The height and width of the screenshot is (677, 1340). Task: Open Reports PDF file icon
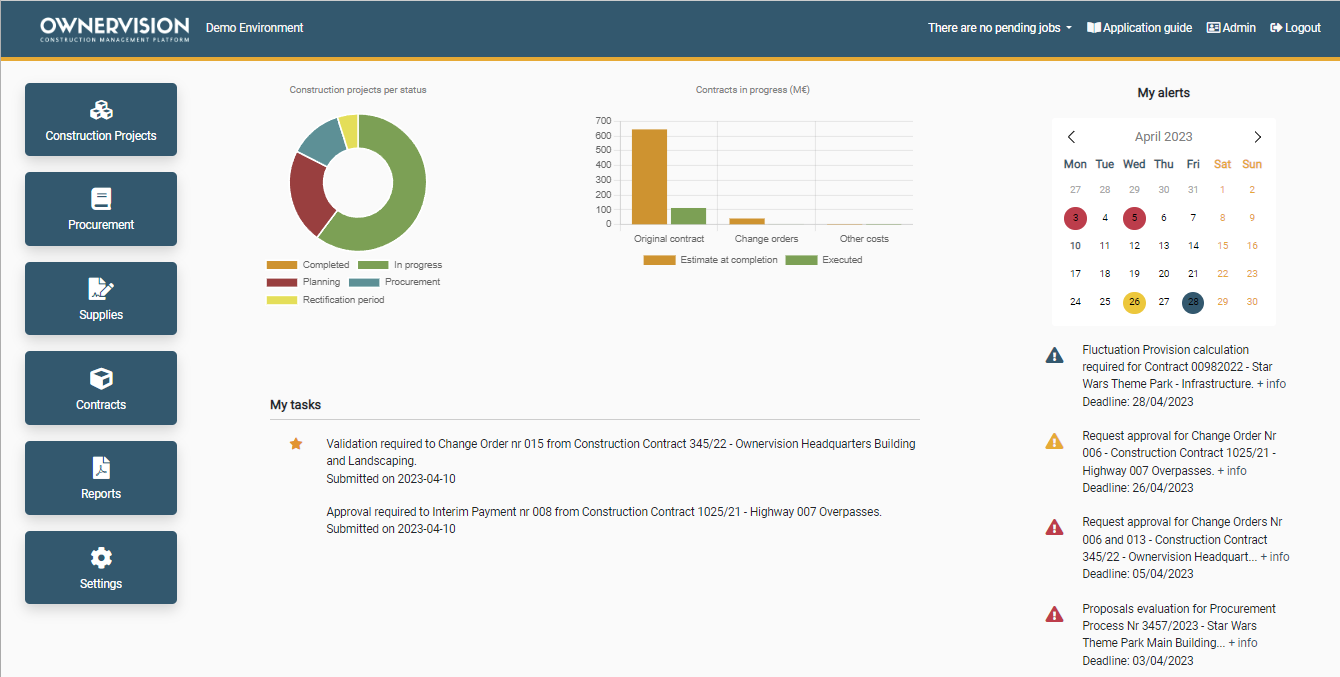coord(101,468)
